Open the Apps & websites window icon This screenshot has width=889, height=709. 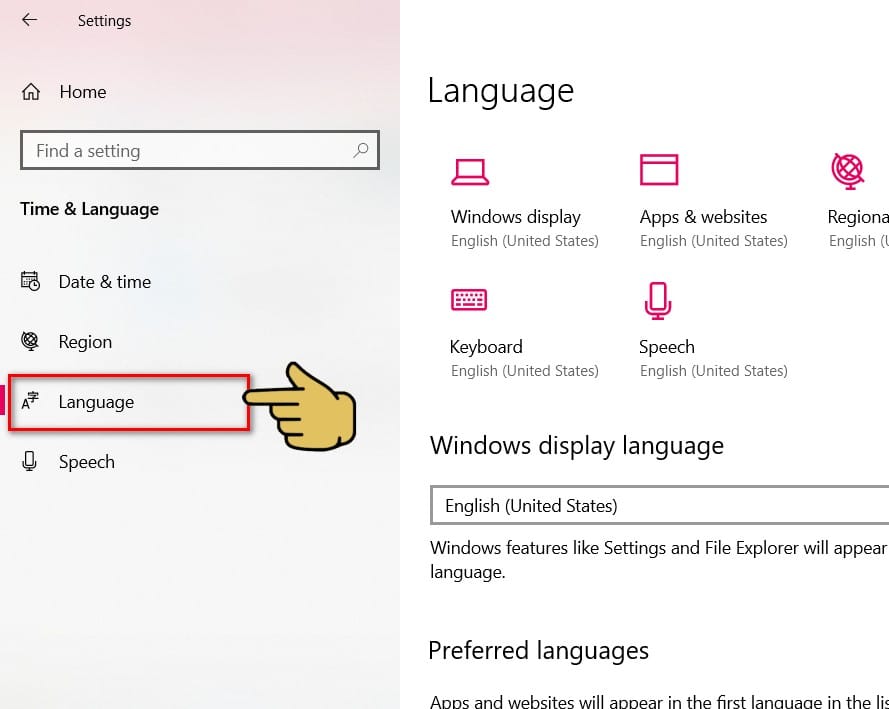pyautogui.click(x=659, y=169)
